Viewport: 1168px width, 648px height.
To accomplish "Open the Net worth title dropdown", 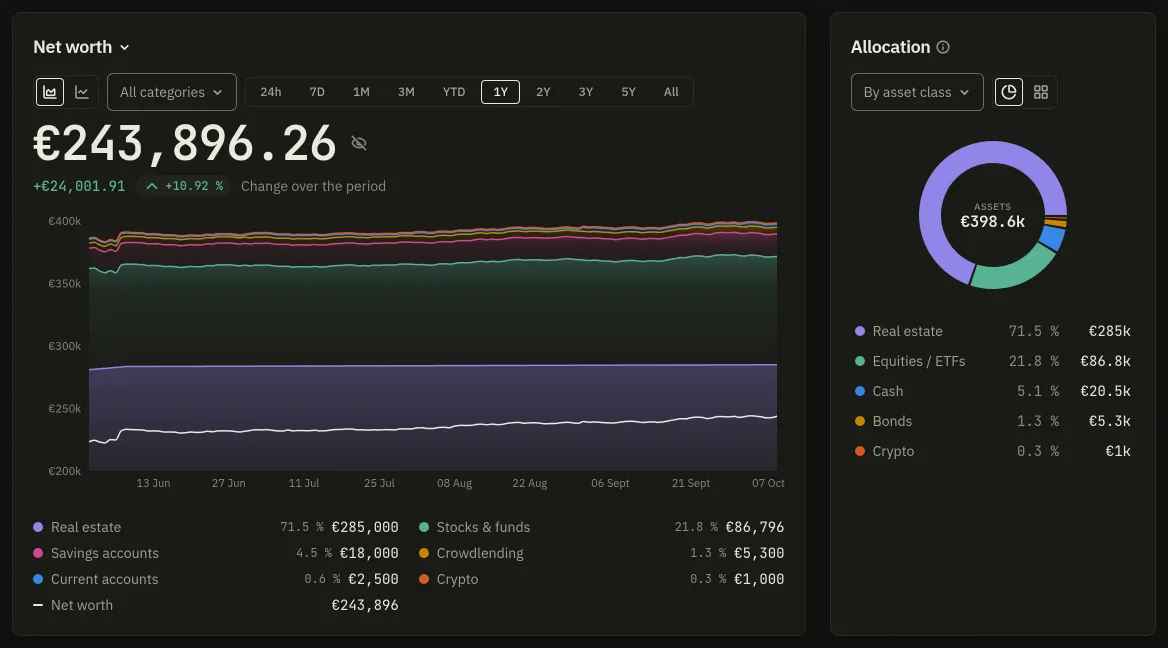I will (x=82, y=47).
